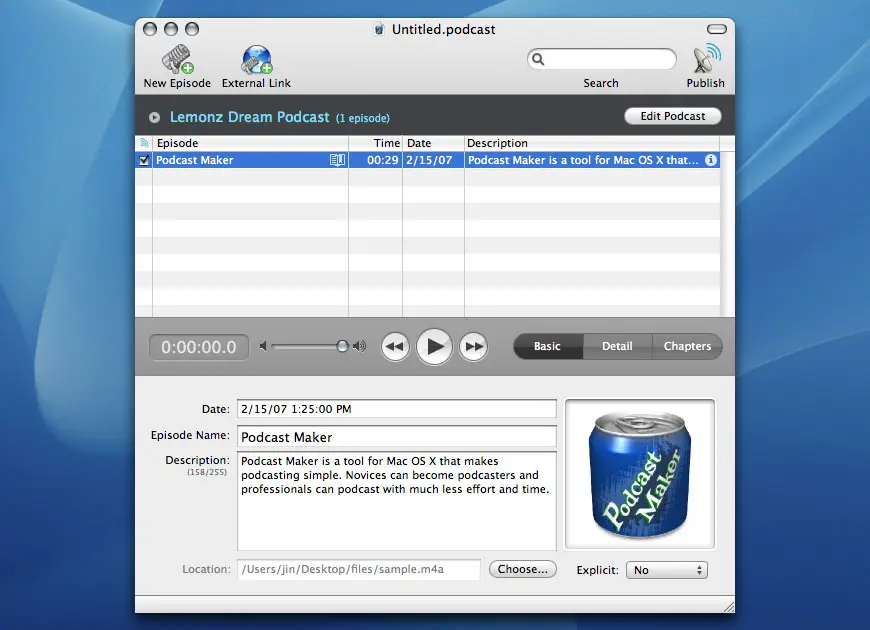Play the episode with the play button
The height and width of the screenshot is (630, 870).
click(x=434, y=346)
